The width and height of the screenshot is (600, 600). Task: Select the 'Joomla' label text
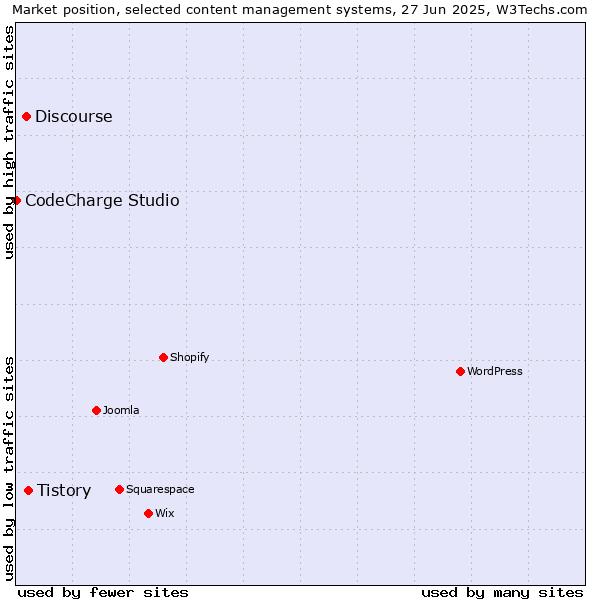(121, 410)
